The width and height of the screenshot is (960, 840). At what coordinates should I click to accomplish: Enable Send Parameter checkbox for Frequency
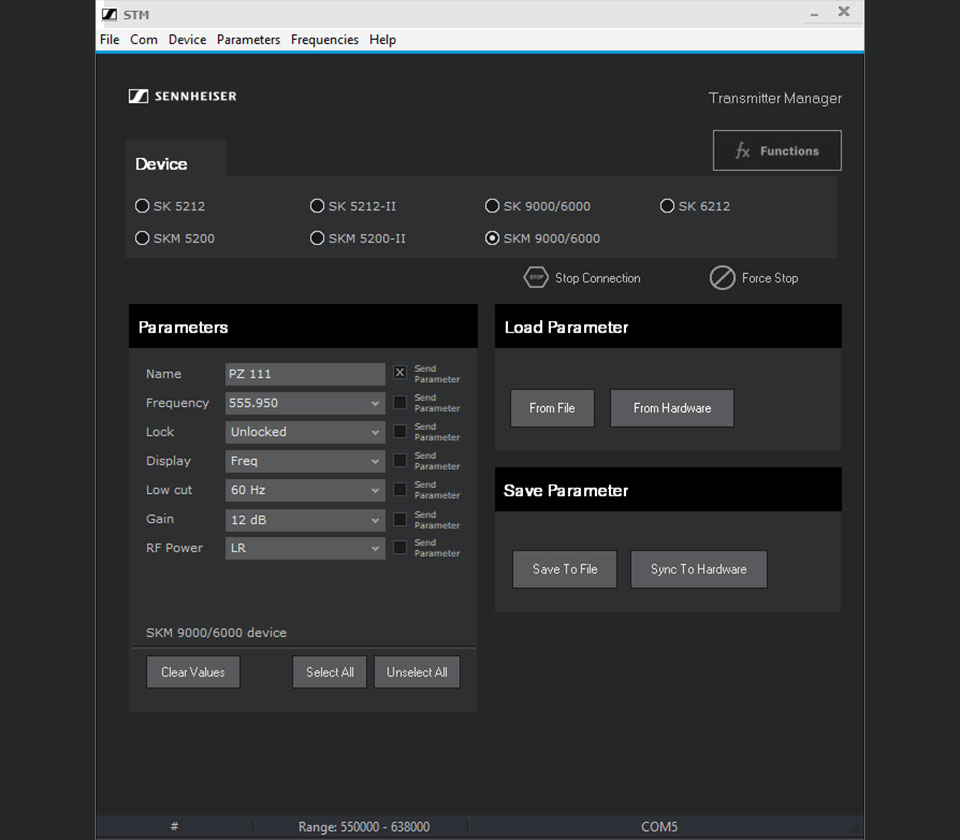click(400, 402)
